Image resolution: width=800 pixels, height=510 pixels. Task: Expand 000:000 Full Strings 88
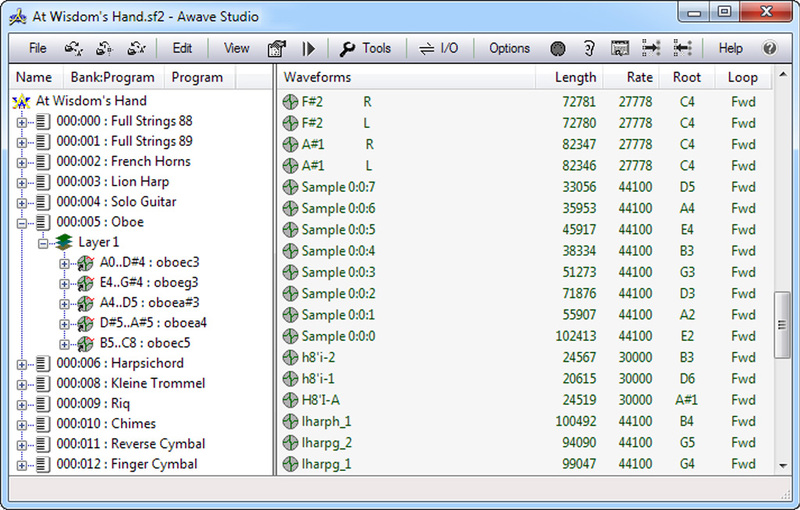(x=21, y=122)
